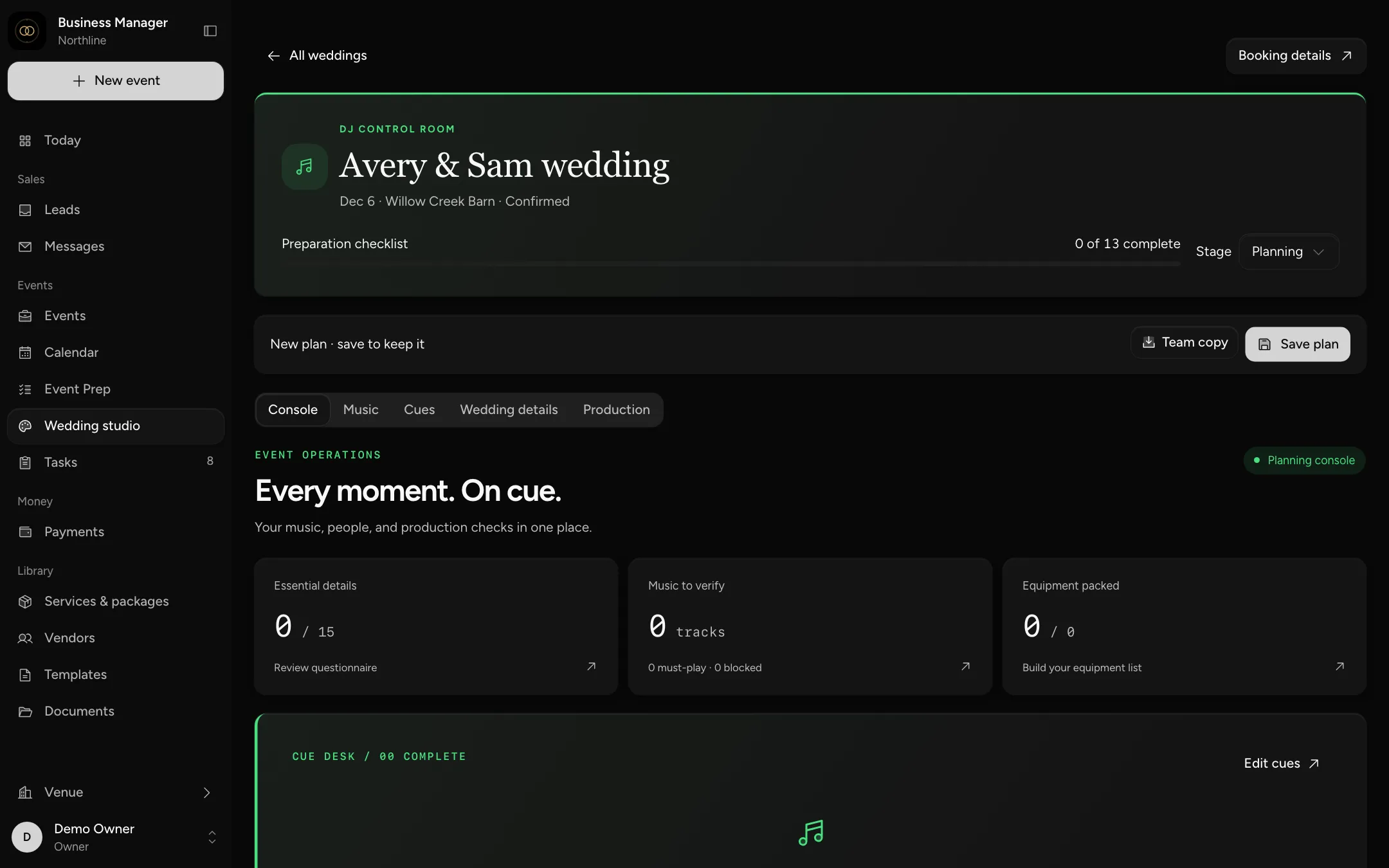Click the Business Manager logo icon

click(27, 31)
